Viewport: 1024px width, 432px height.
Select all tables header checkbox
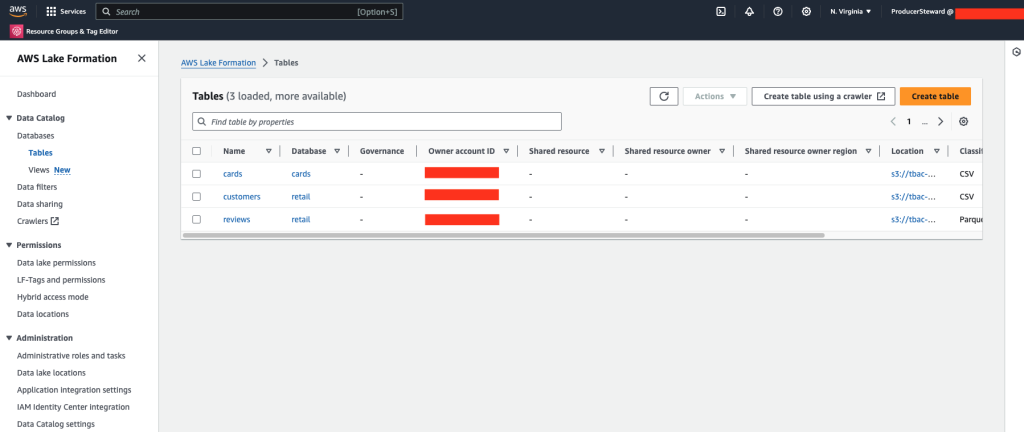click(x=197, y=151)
